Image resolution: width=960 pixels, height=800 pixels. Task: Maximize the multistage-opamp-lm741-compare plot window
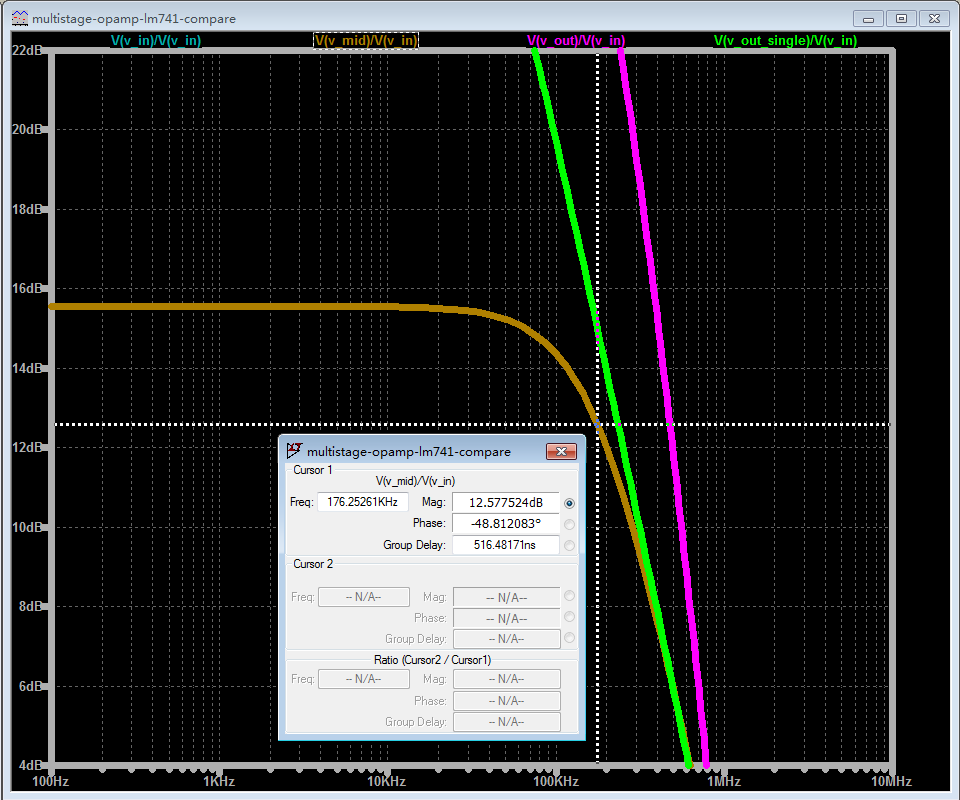coord(901,18)
